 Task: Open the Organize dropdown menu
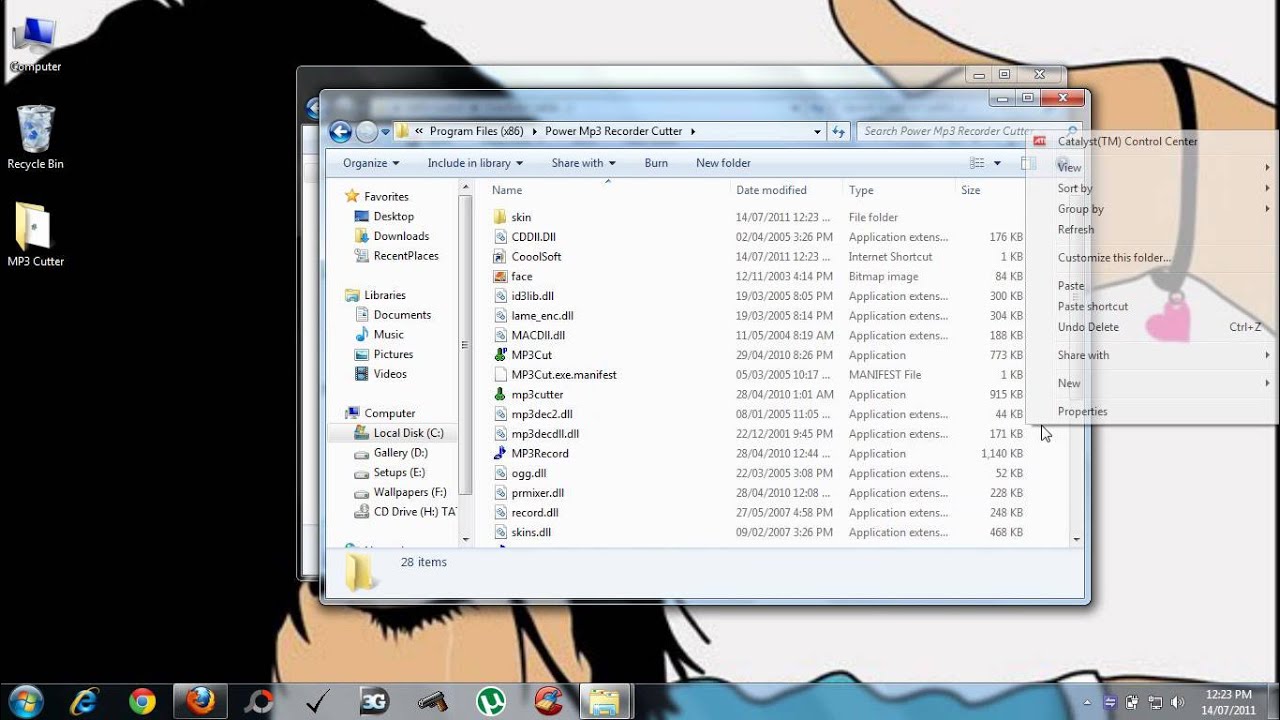(371, 163)
